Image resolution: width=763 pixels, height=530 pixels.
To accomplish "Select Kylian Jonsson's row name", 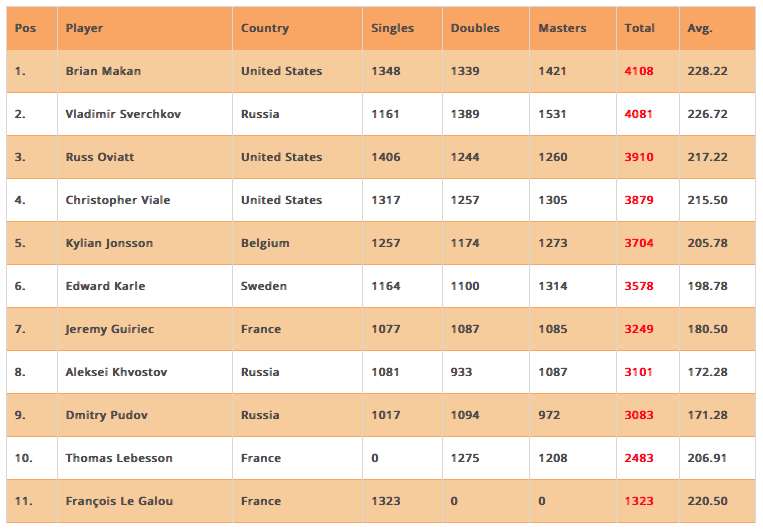I will [108, 243].
